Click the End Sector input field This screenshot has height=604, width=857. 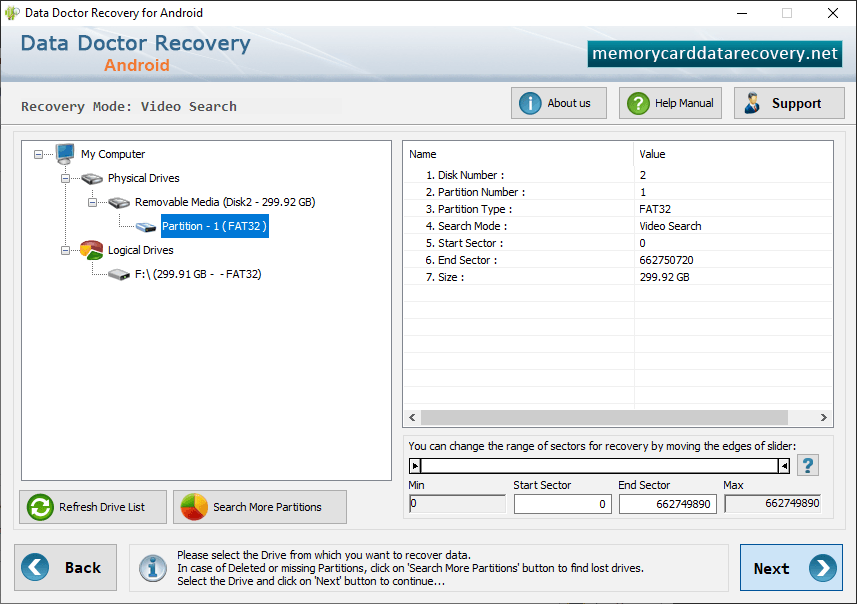point(667,504)
